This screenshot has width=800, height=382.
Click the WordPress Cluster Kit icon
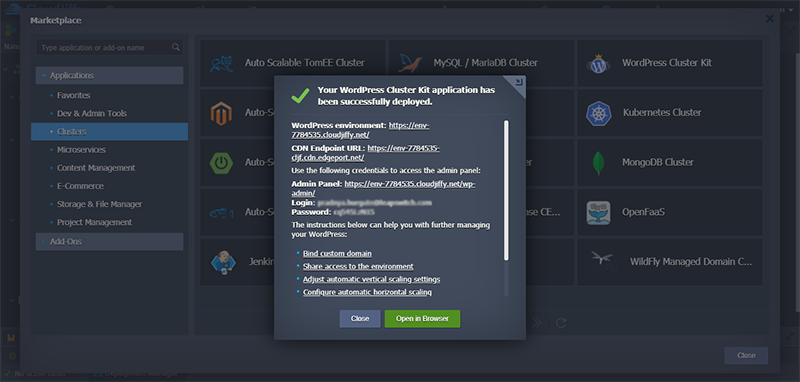[598, 64]
